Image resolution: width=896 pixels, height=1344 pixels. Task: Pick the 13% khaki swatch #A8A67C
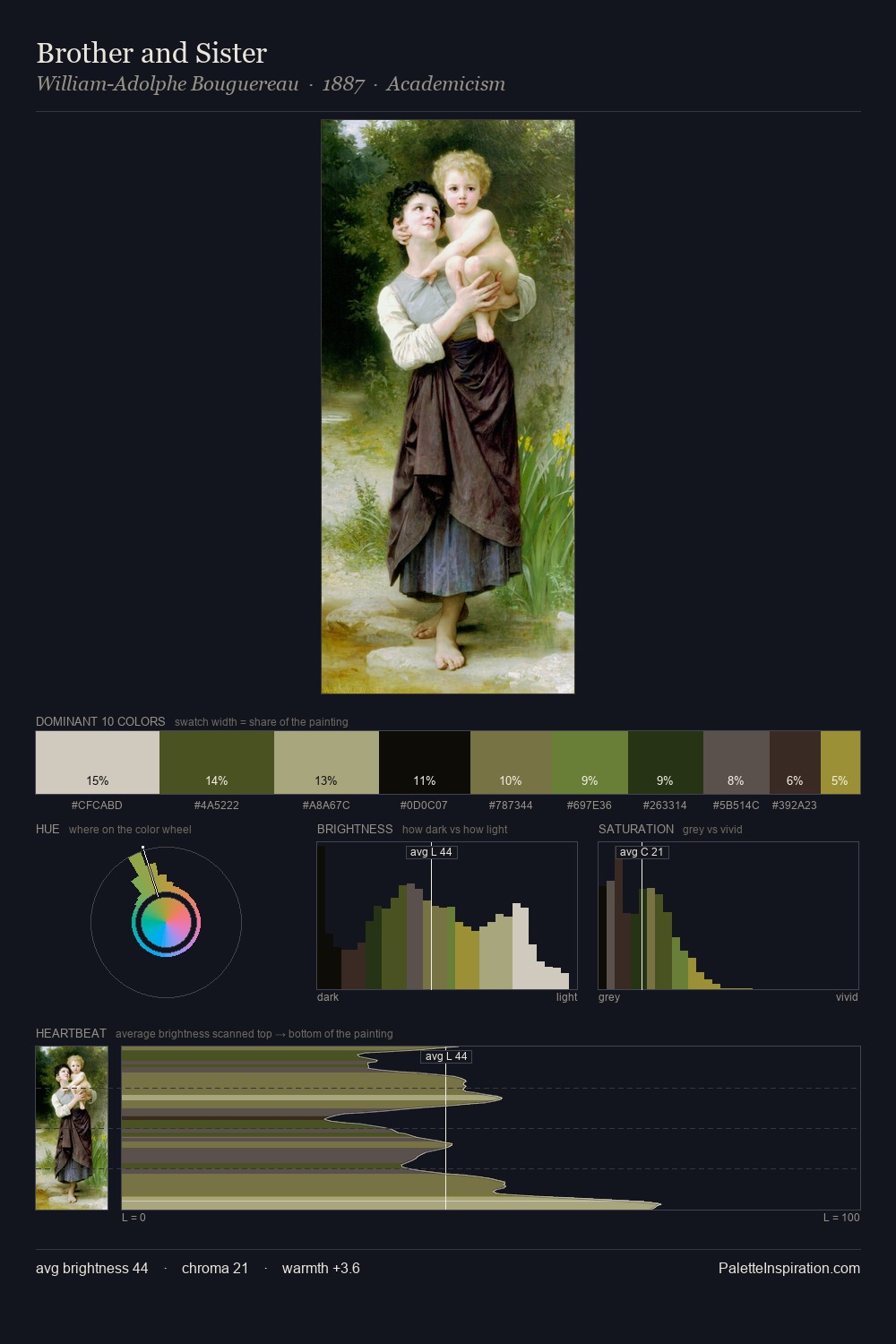326,762
